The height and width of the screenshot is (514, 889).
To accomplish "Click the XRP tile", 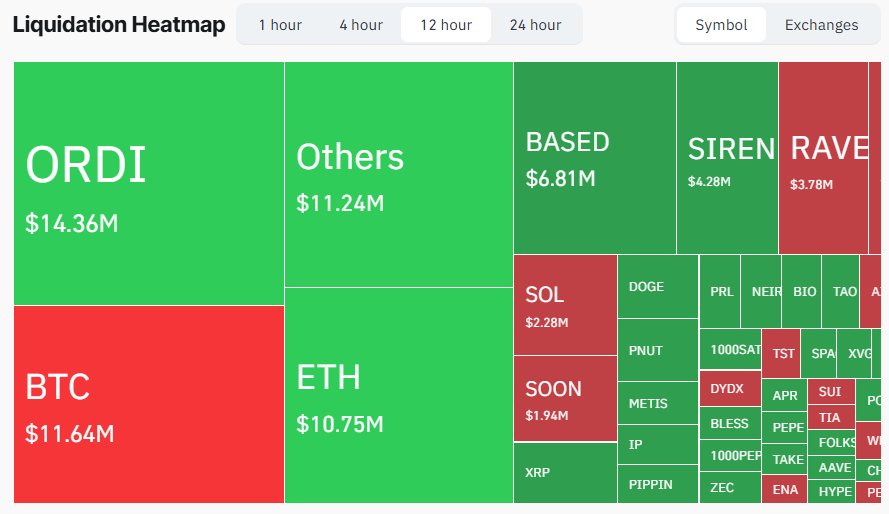I will (564, 472).
